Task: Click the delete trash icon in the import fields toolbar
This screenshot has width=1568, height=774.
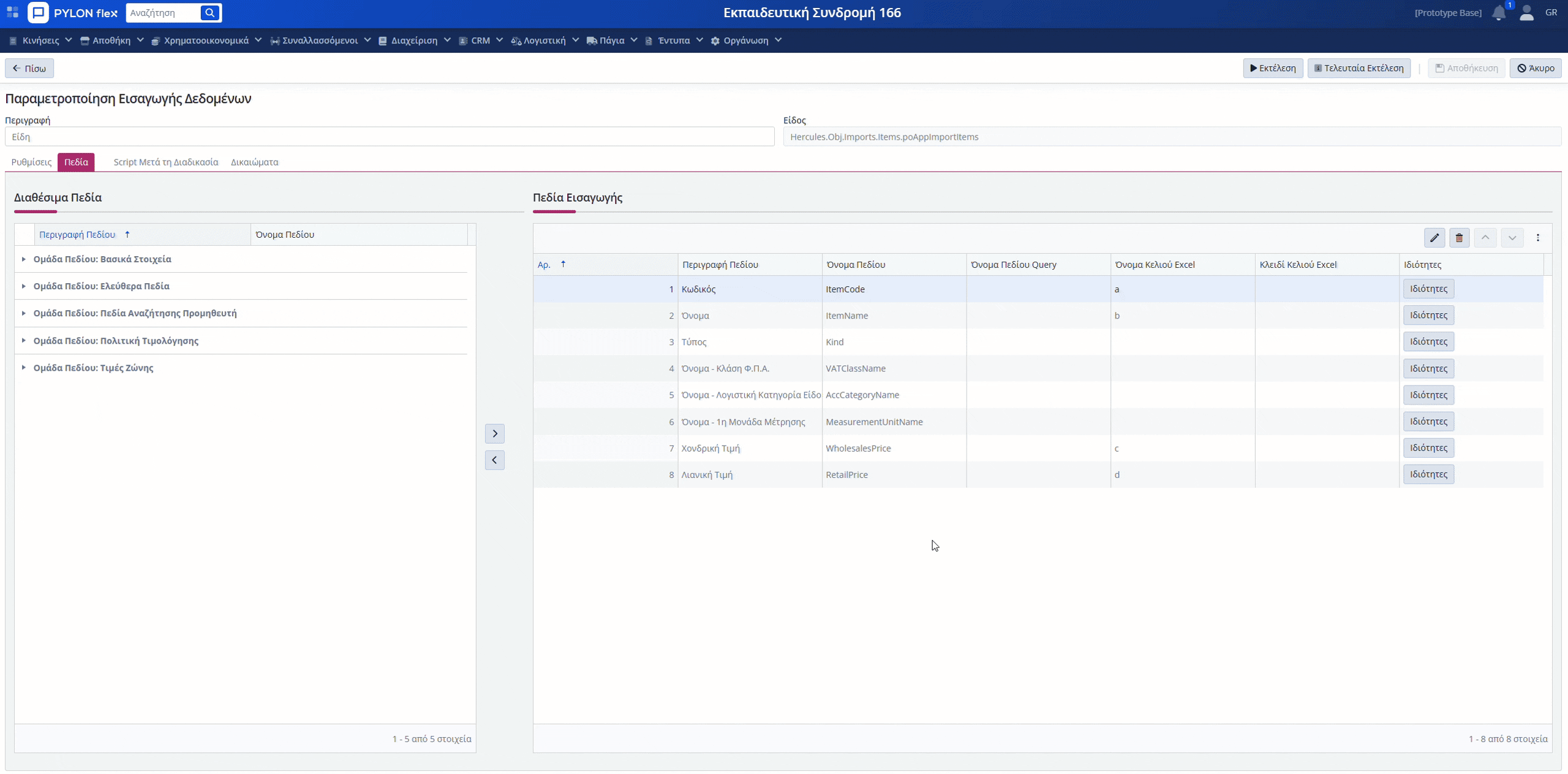Action: [x=1460, y=238]
